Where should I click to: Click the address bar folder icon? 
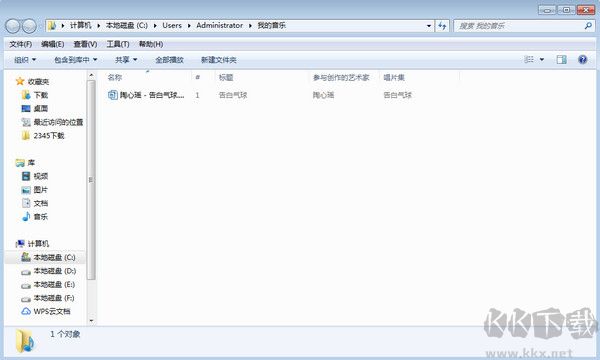point(52,26)
